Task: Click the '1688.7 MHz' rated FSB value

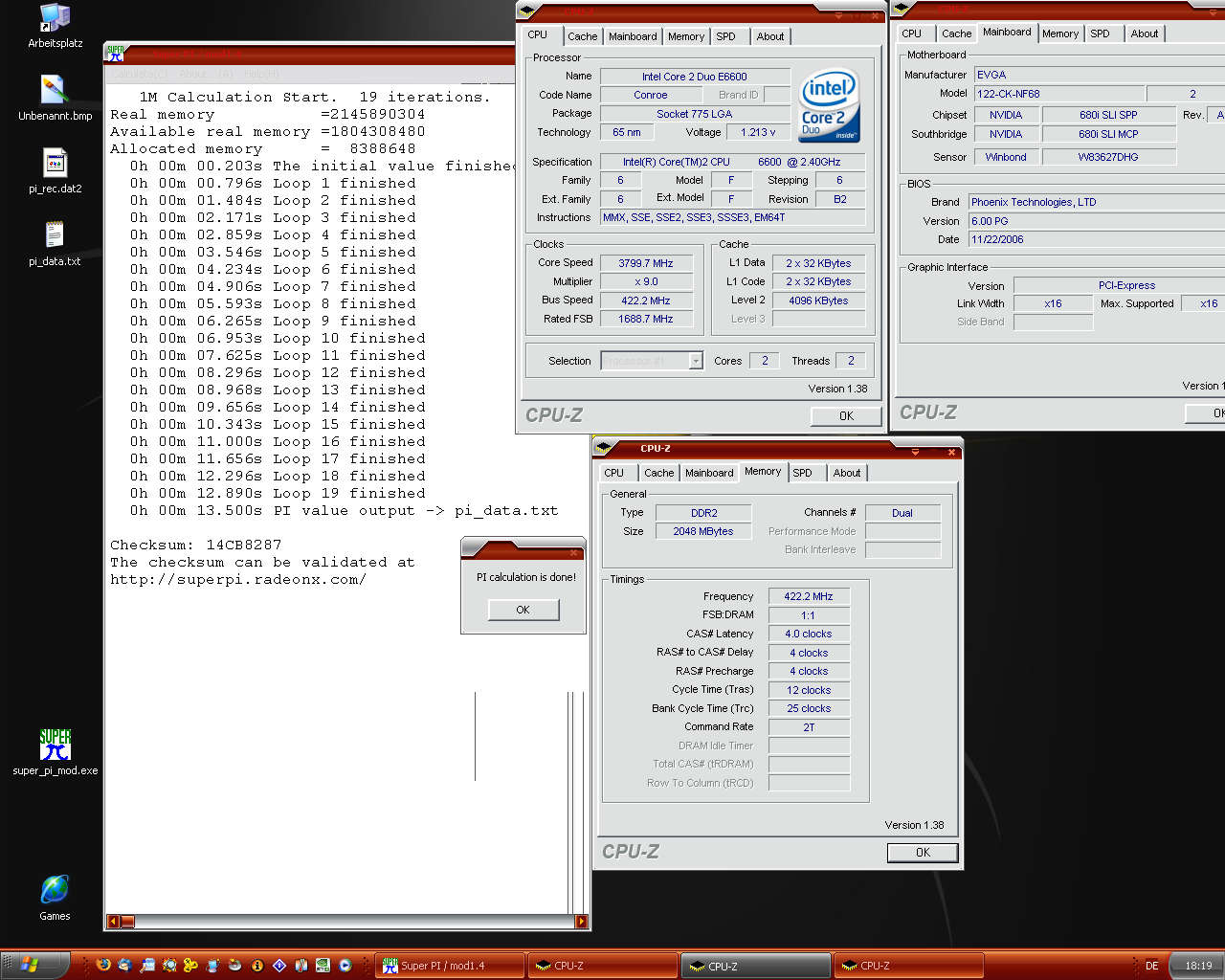Action: (646, 319)
